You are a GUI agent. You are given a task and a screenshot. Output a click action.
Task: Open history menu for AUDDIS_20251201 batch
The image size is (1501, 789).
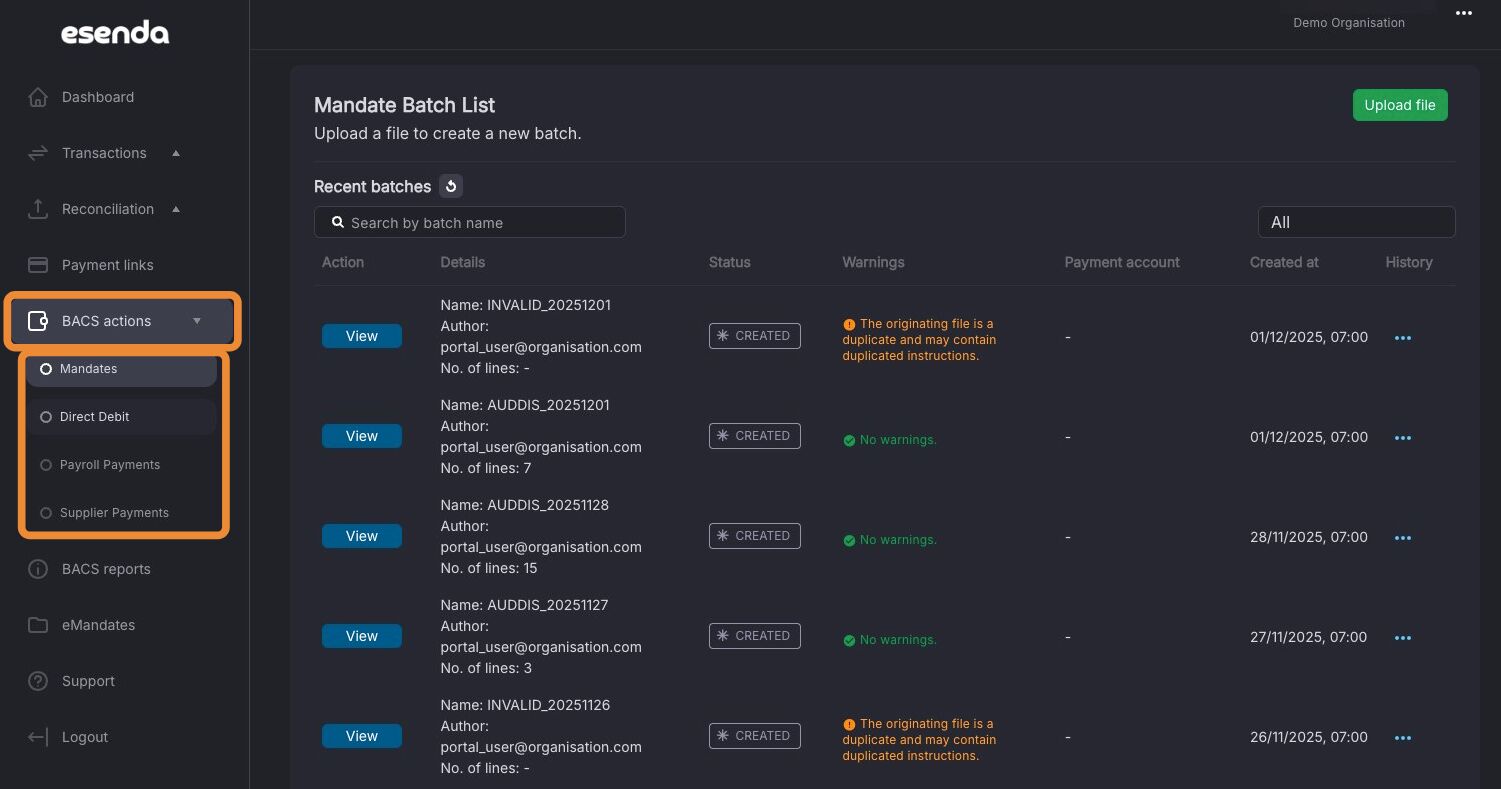pyautogui.click(x=1403, y=438)
